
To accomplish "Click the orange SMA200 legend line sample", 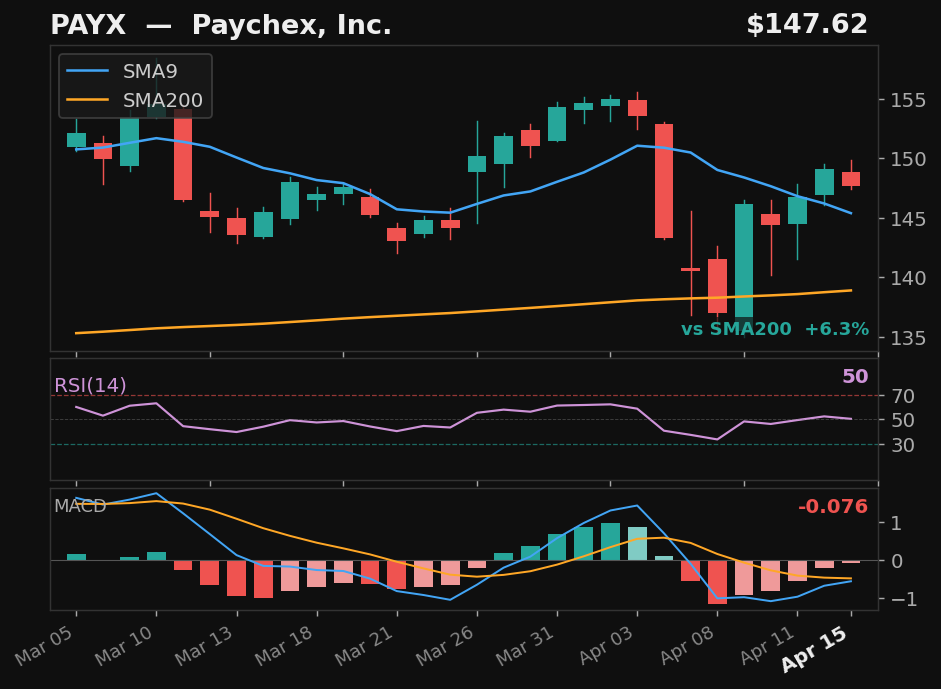I will 88,100.
